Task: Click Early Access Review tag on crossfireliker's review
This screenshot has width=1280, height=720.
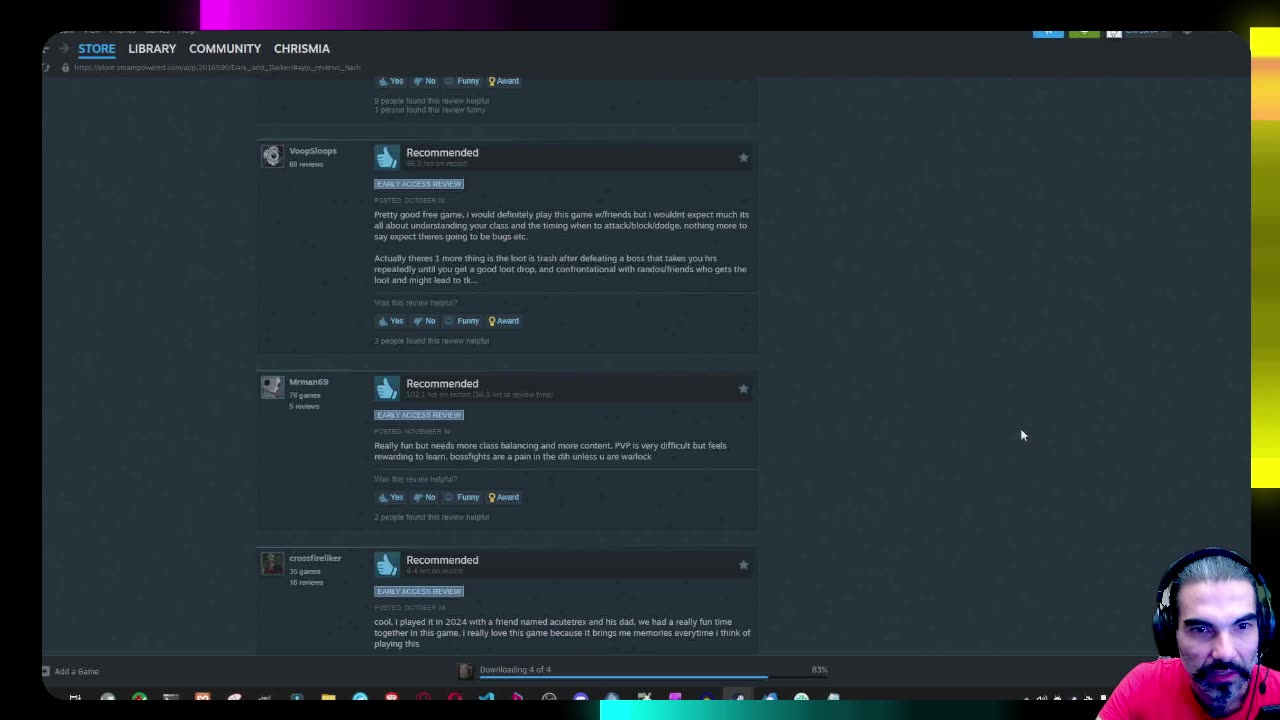Action: tap(419, 591)
